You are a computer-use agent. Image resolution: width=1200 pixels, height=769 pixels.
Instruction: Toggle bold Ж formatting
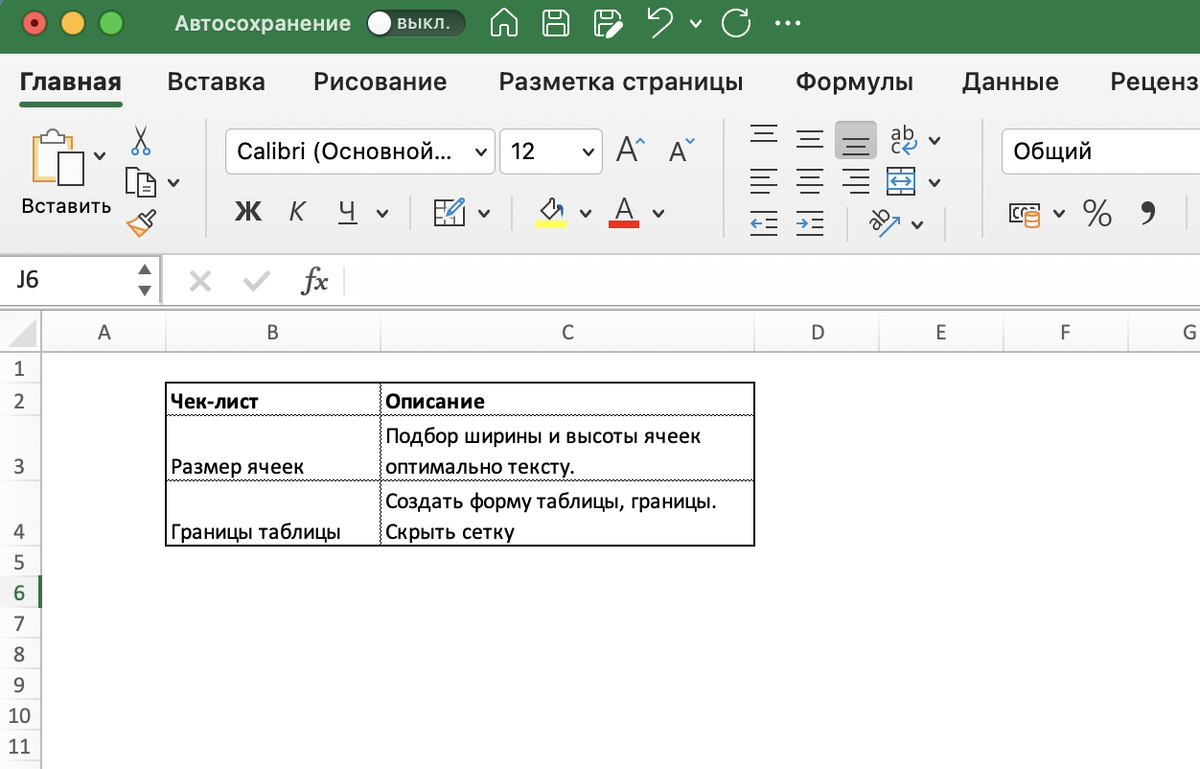248,212
